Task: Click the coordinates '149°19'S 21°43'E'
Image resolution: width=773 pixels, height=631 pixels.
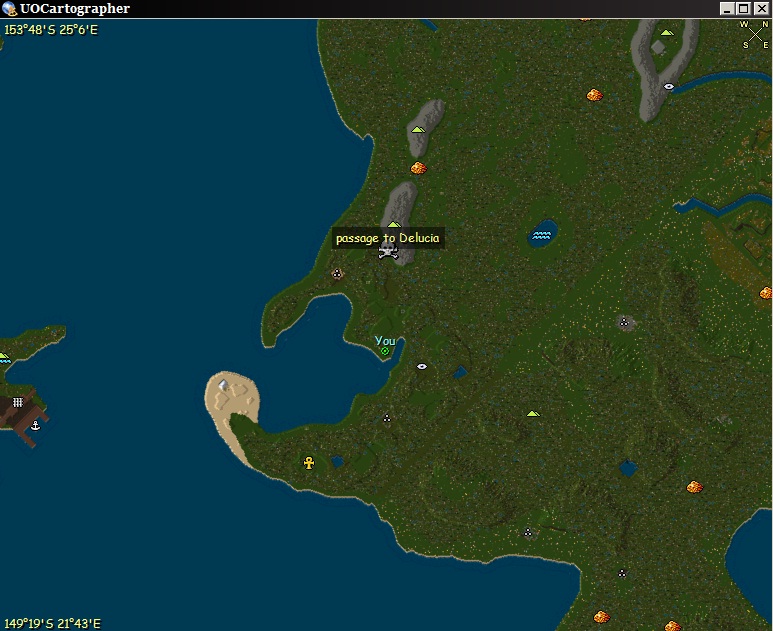Action: 52,624
